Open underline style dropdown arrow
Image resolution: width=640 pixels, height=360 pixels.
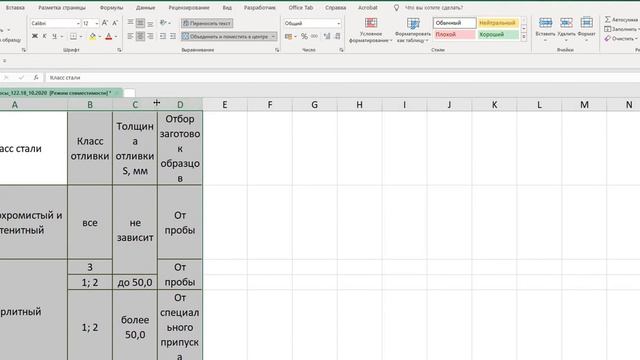click(62, 37)
